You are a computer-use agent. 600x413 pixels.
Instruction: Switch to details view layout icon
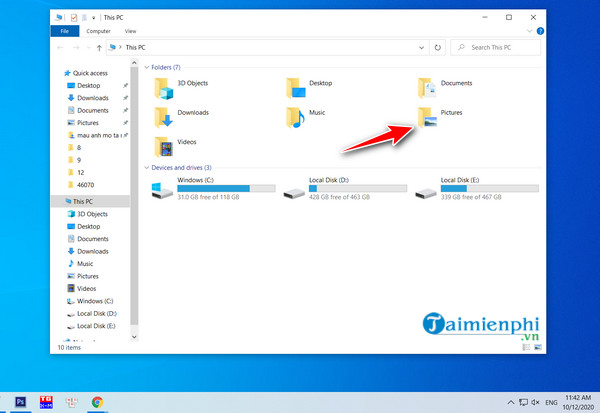click(526, 347)
